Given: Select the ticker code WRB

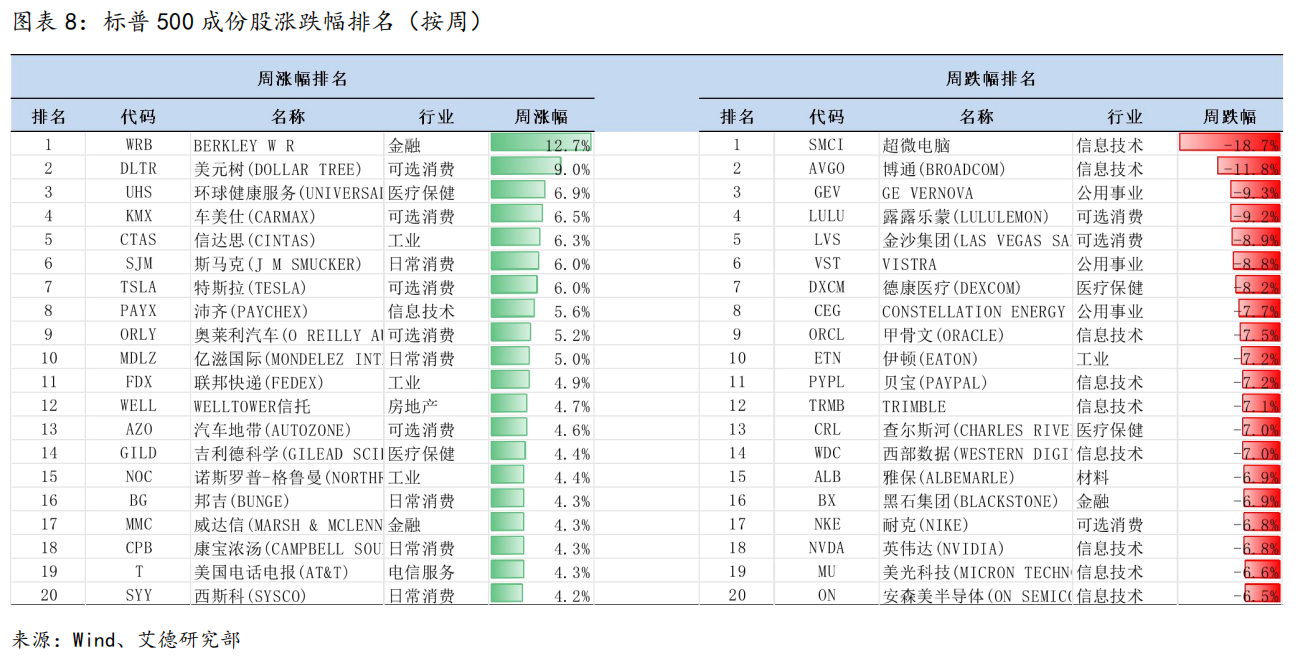Looking at the screenshot, I should pos(139,145).
